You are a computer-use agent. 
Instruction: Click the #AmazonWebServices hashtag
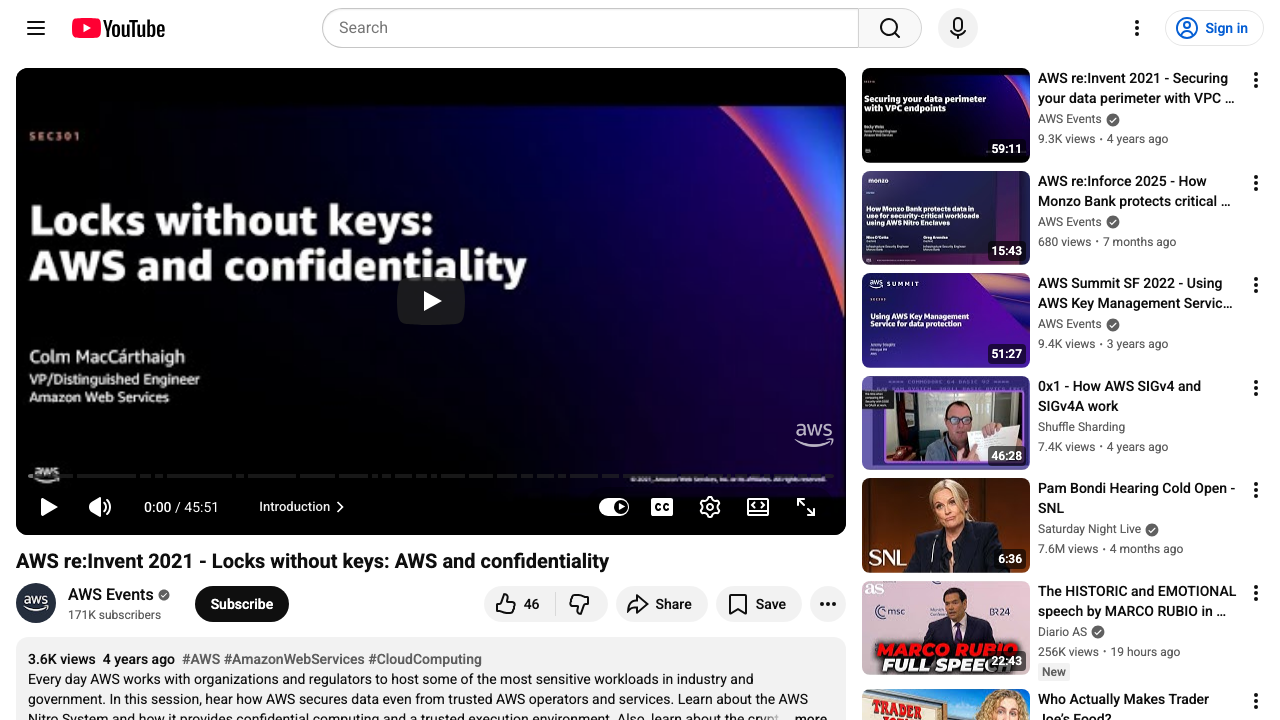[x=294, y=659]
